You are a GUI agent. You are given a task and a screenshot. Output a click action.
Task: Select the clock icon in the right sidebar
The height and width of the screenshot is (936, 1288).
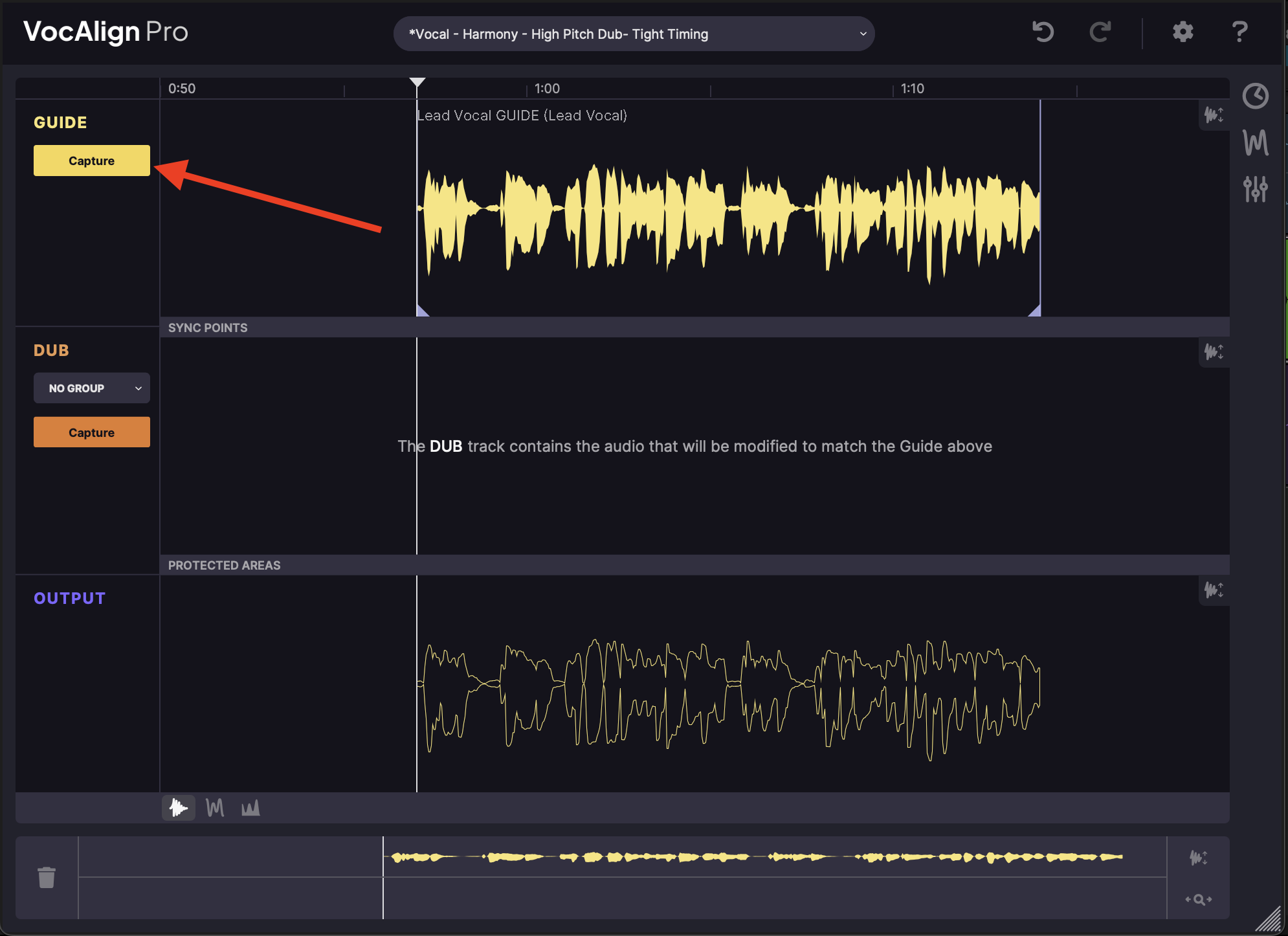pos(1255,95)
